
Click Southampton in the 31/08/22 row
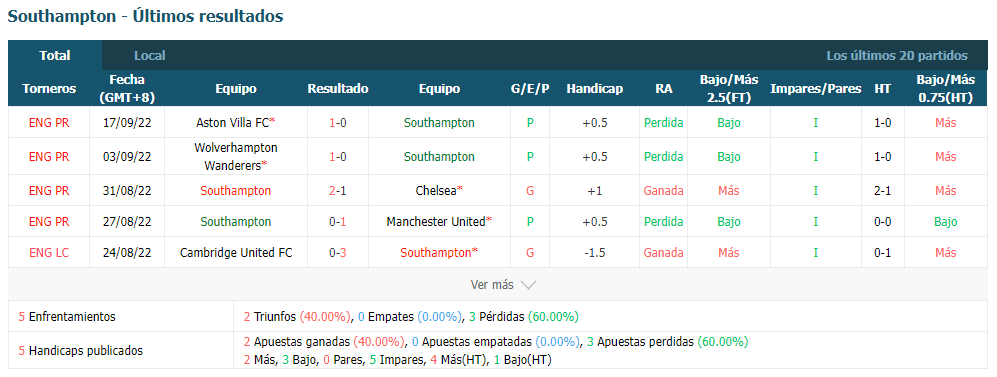coord(236,191)
